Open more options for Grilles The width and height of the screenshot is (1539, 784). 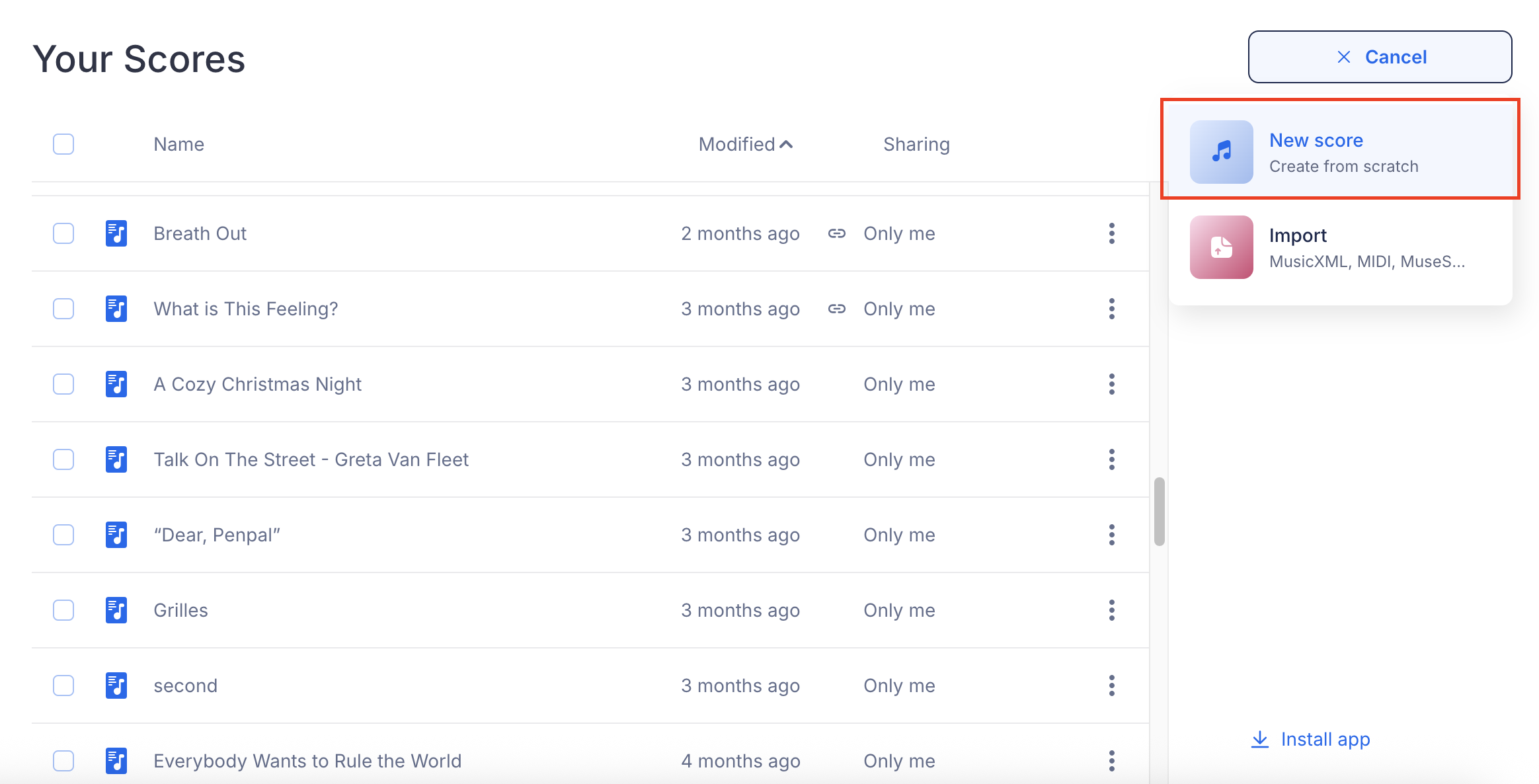click(x=1111, y=610)
